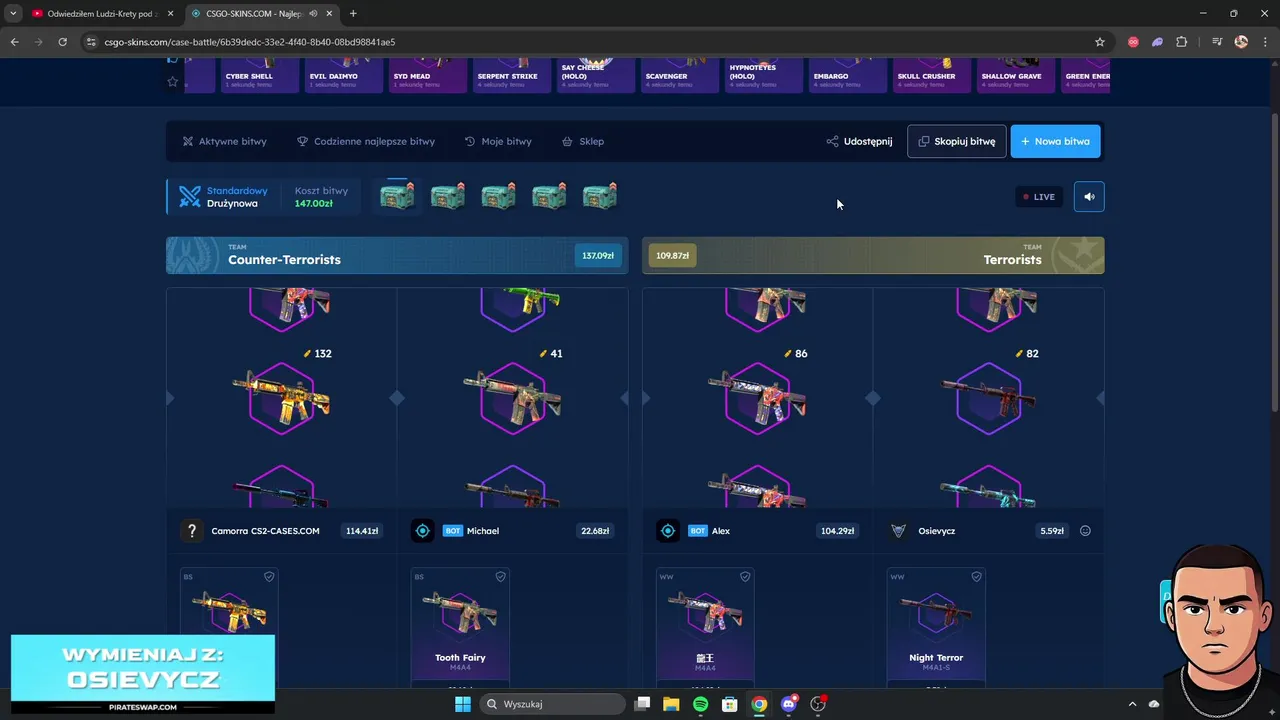Open Codzienne najlepsze bitwy tab
Image resolution: width=1280 pixels, height=720 pixels.
pos(366,141)
